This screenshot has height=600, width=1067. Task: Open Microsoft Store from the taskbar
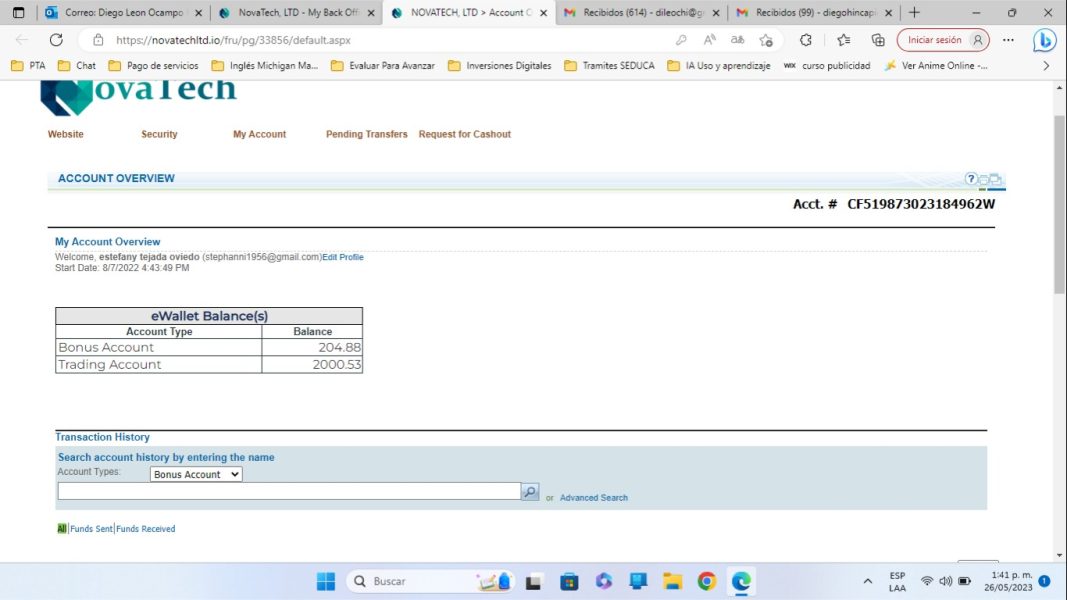(569, 582)
